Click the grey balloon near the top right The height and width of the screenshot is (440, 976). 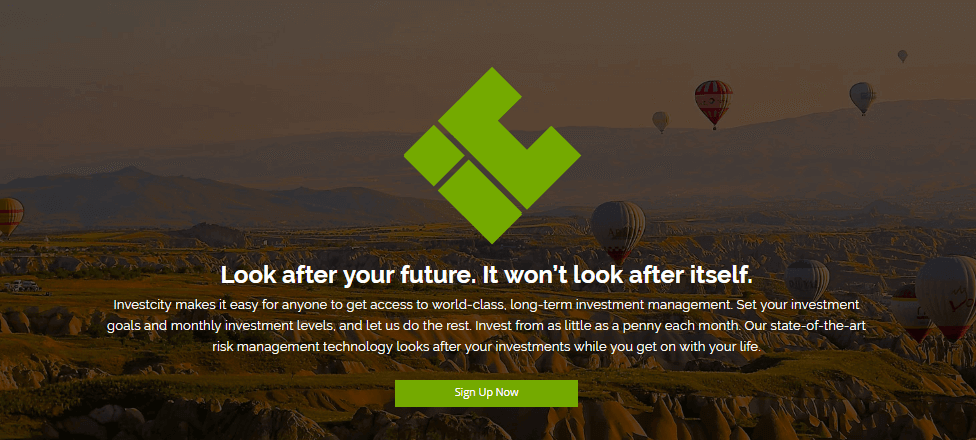pyautogui.click(x=863, y=98)
